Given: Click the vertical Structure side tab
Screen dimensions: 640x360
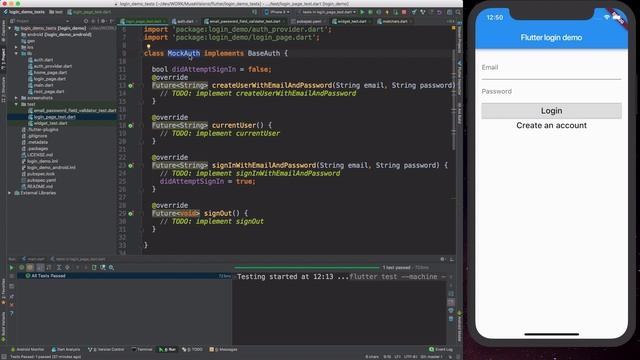Looking at the screenshot, I should (x=3, y=89).
